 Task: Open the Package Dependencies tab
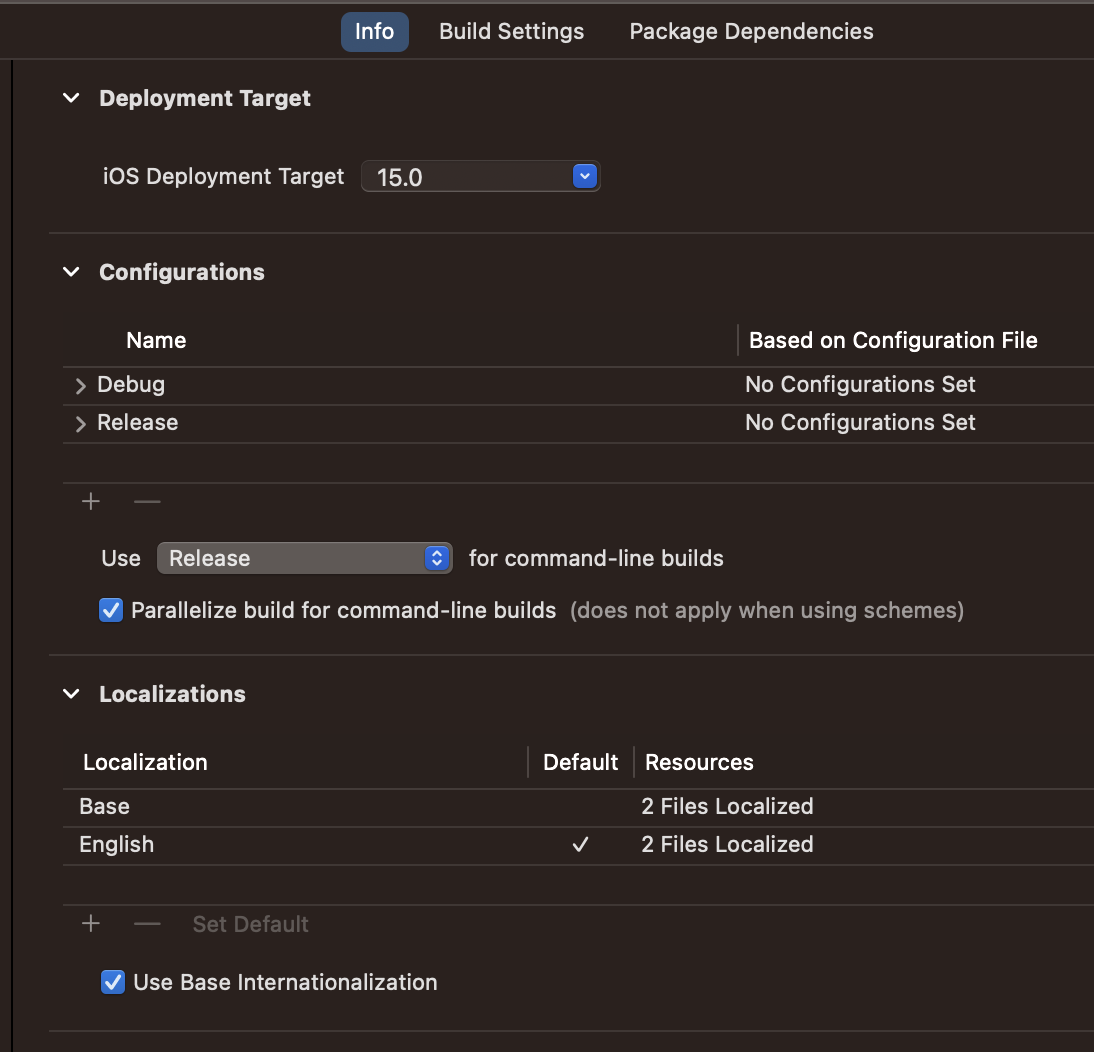[751, 31]
